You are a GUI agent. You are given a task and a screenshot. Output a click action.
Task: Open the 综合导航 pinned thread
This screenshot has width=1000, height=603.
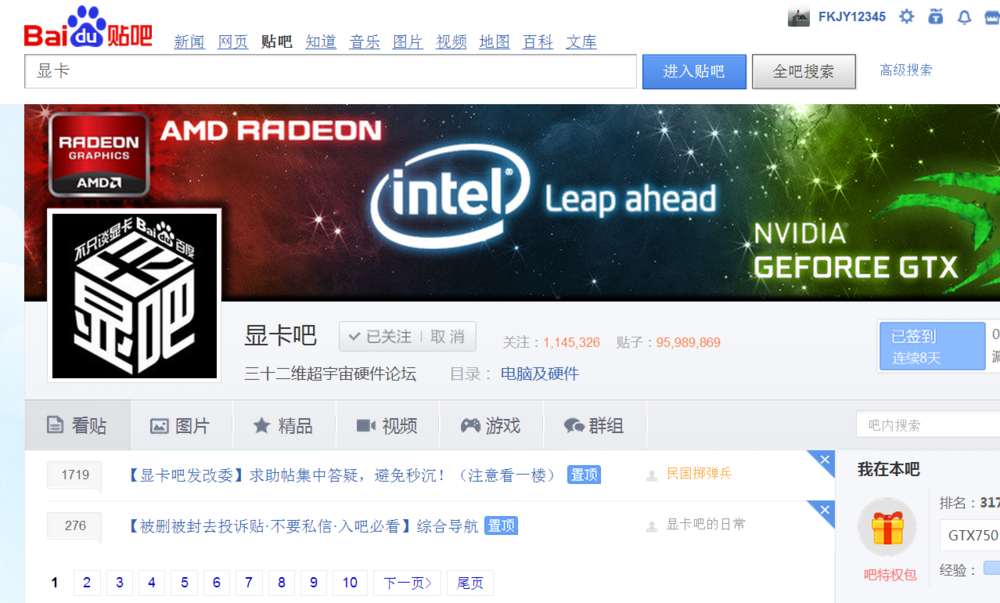point(302,526)
